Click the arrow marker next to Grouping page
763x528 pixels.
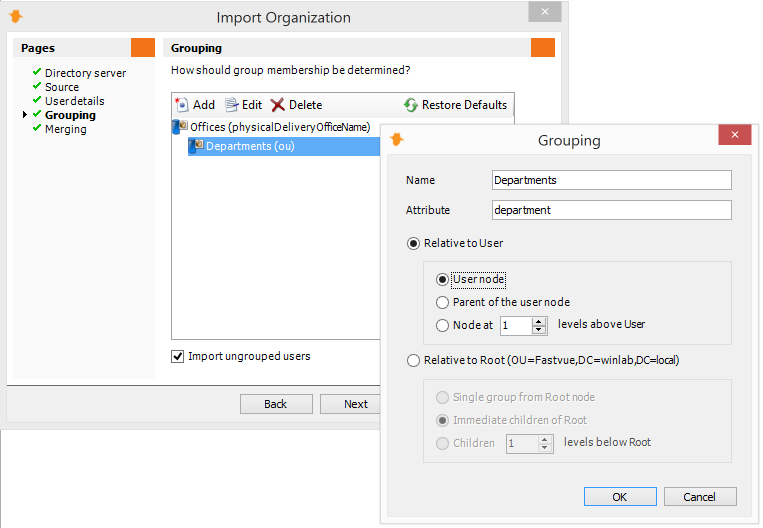point(25,115)
